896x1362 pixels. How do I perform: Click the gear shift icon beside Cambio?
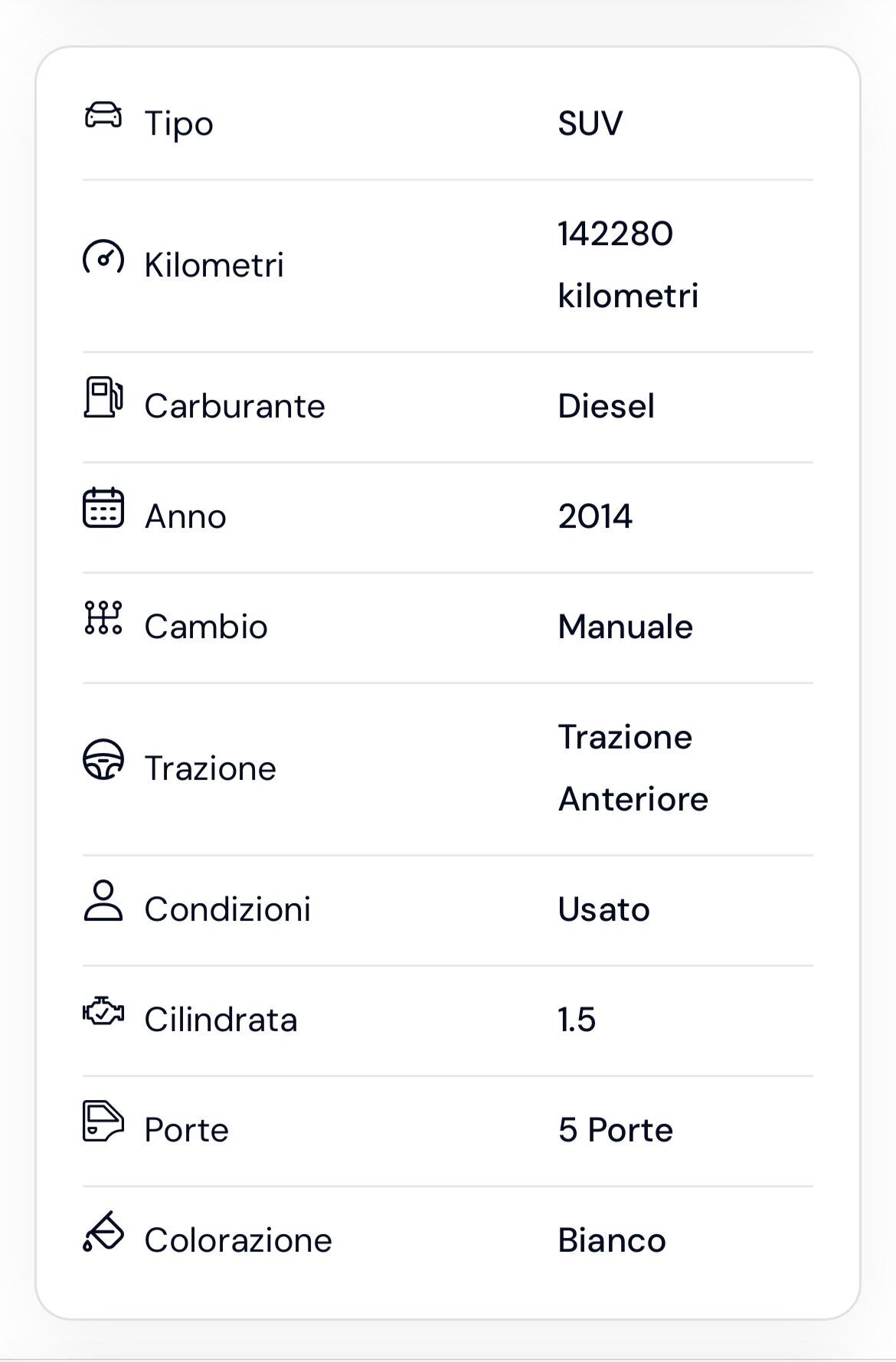(103, 617)
